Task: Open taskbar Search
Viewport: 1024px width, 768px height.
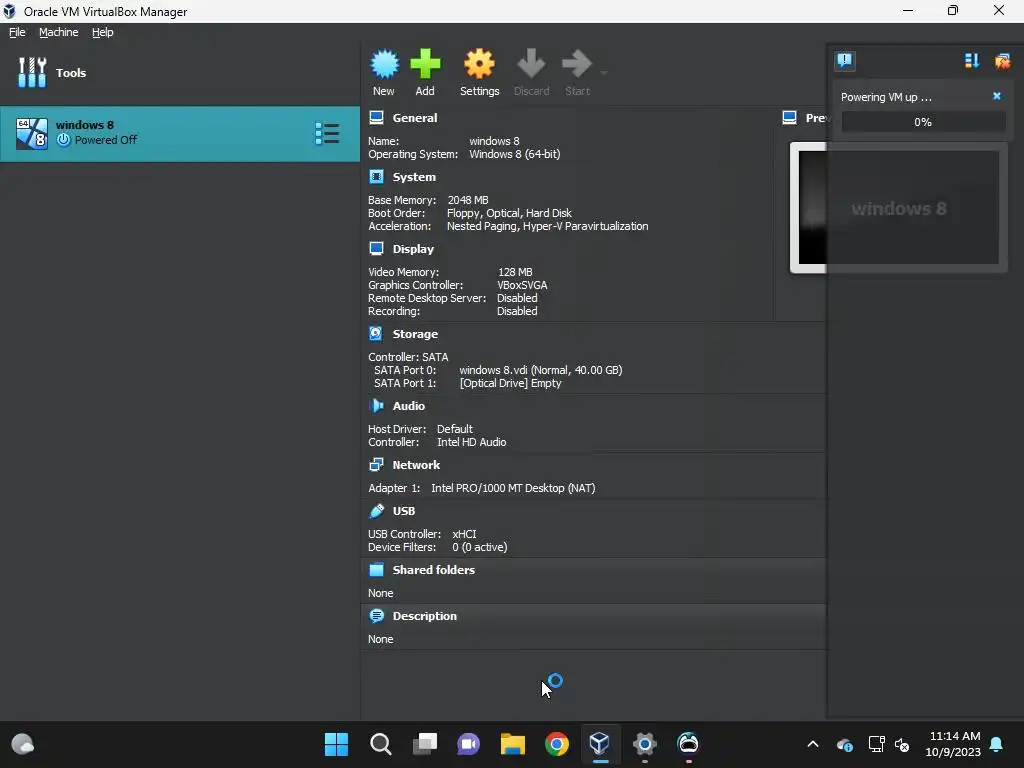Action: pos(381,744)
